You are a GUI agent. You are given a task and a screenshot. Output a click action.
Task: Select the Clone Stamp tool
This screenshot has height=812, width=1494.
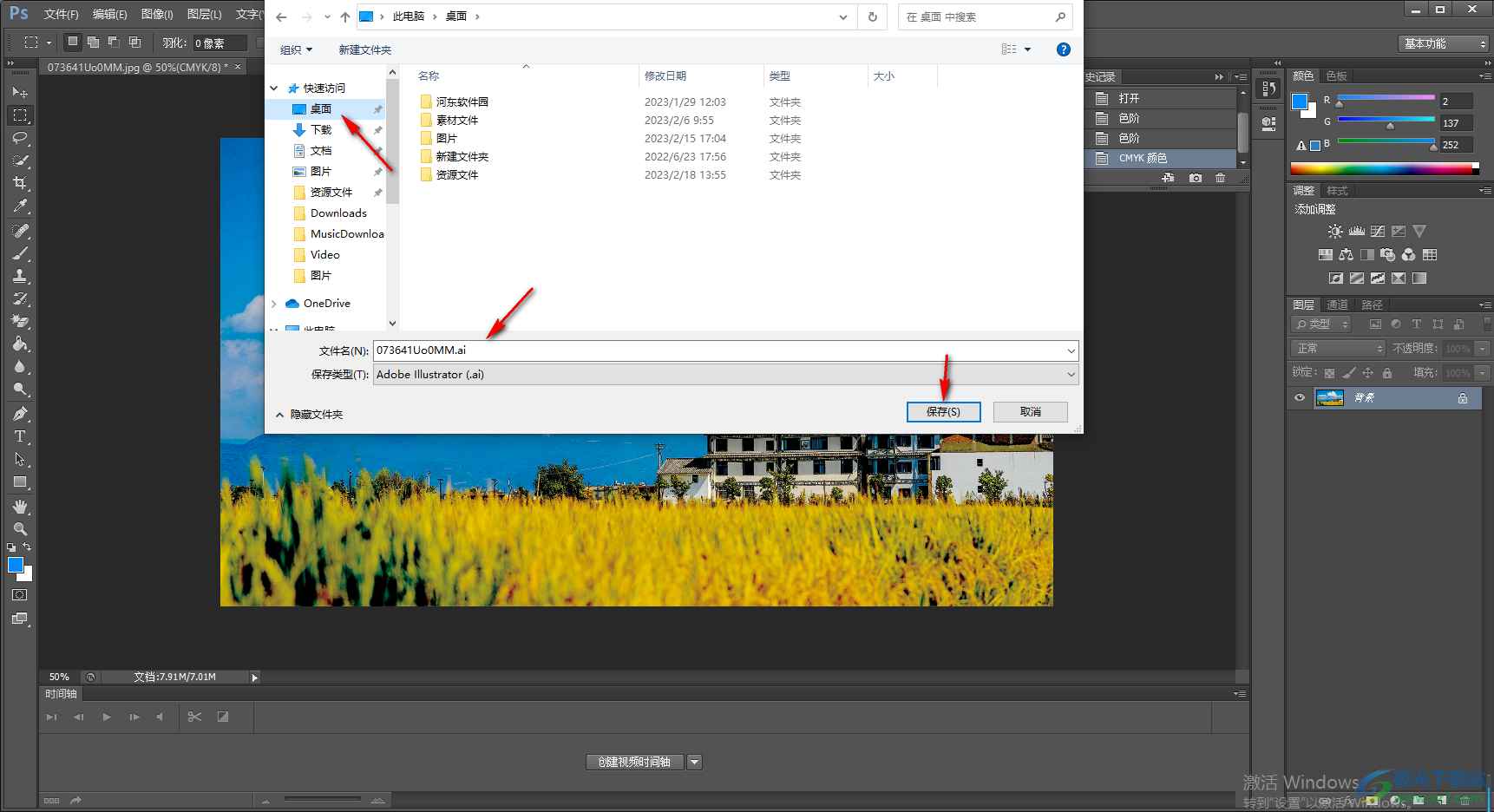tap(20, 276)
